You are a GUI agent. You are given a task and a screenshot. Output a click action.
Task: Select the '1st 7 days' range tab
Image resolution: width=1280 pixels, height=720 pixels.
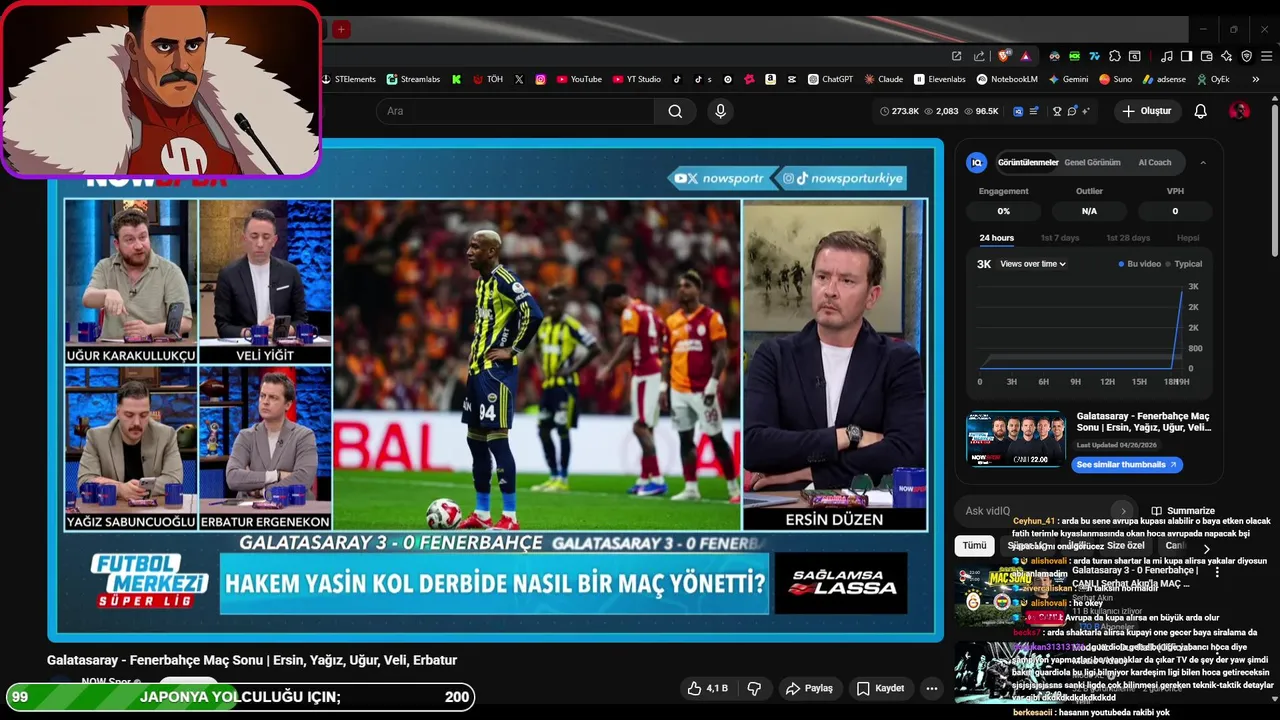pos(1060,238)
